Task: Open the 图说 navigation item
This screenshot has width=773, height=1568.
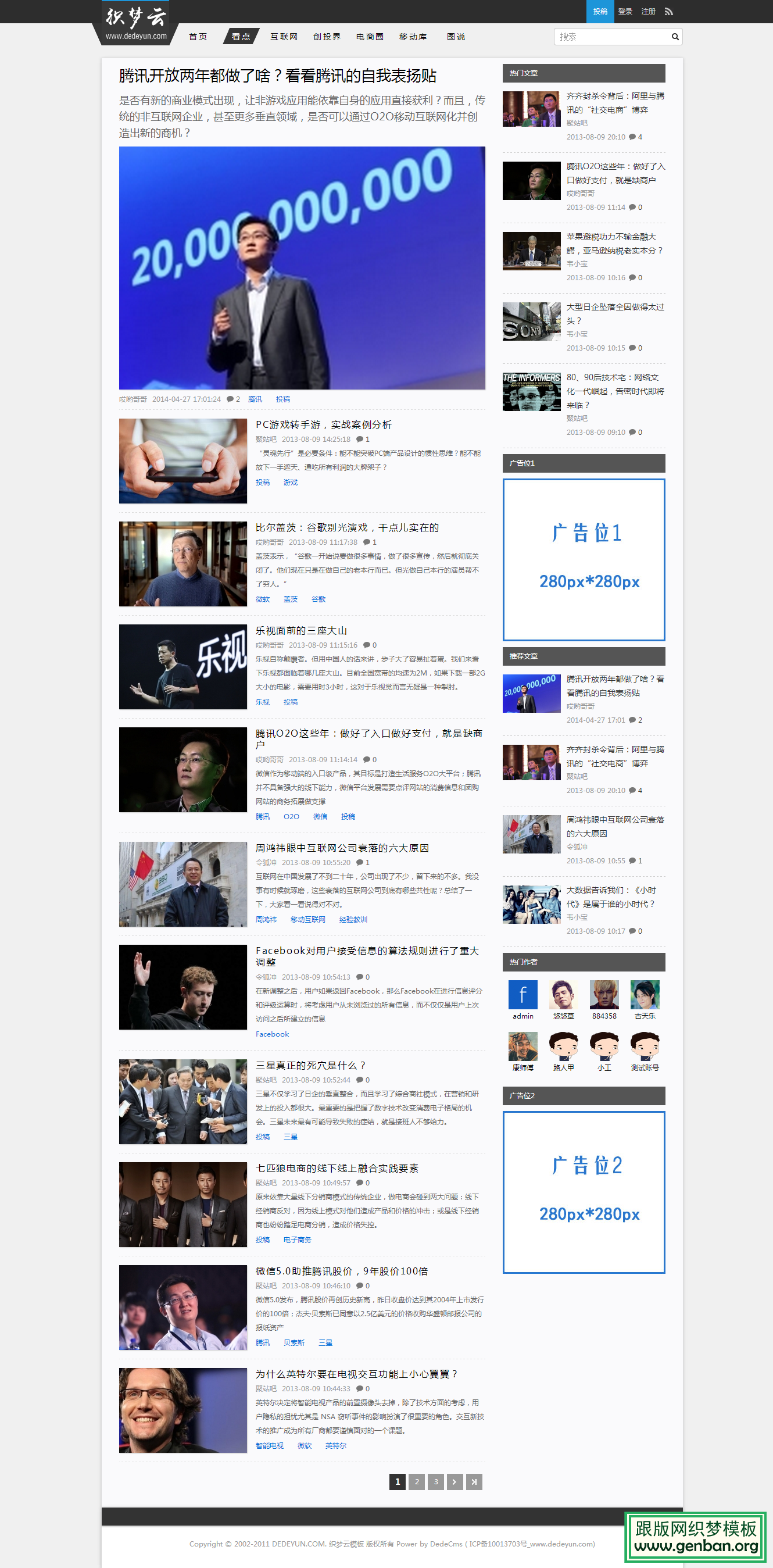Action: click(455, 37)
